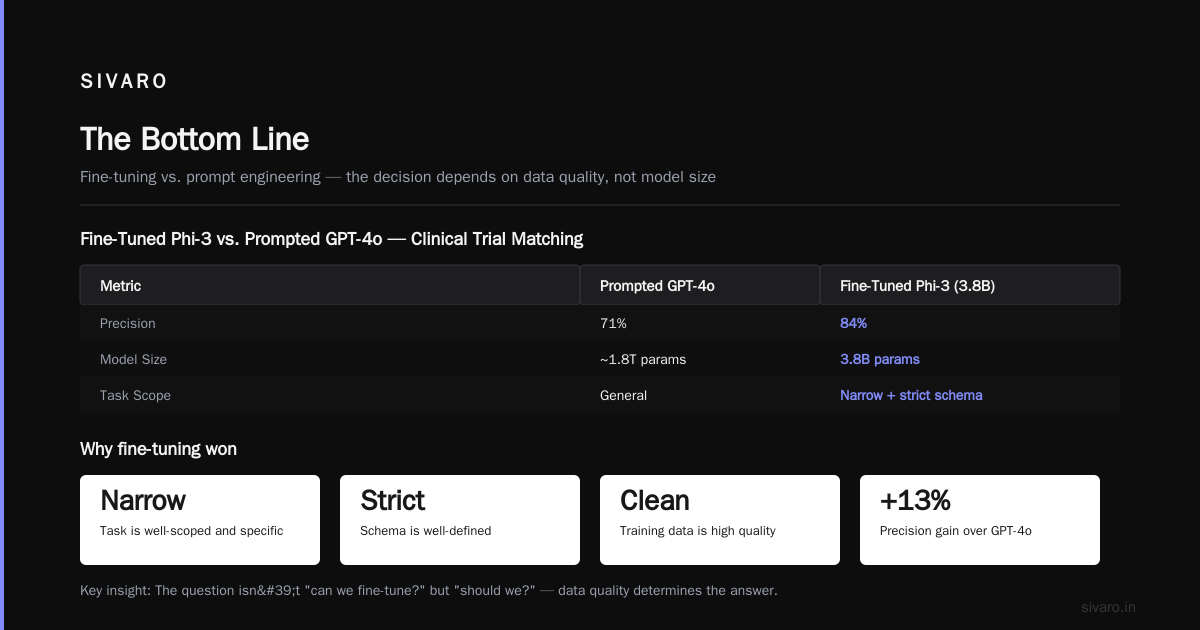Screen dimensions: 1200x630
Task: Open the '+13%' precision gain card
Action: pos(980,520)
